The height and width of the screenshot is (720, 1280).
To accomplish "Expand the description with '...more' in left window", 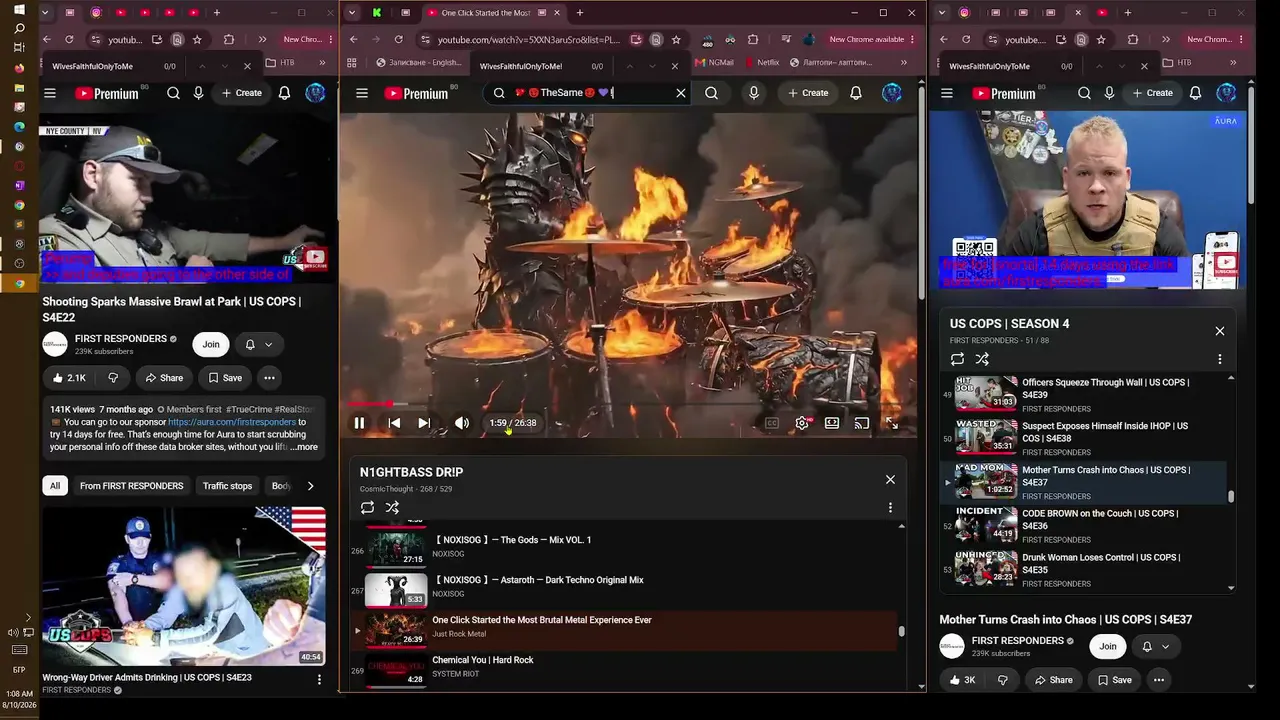I will coord(304,447).
